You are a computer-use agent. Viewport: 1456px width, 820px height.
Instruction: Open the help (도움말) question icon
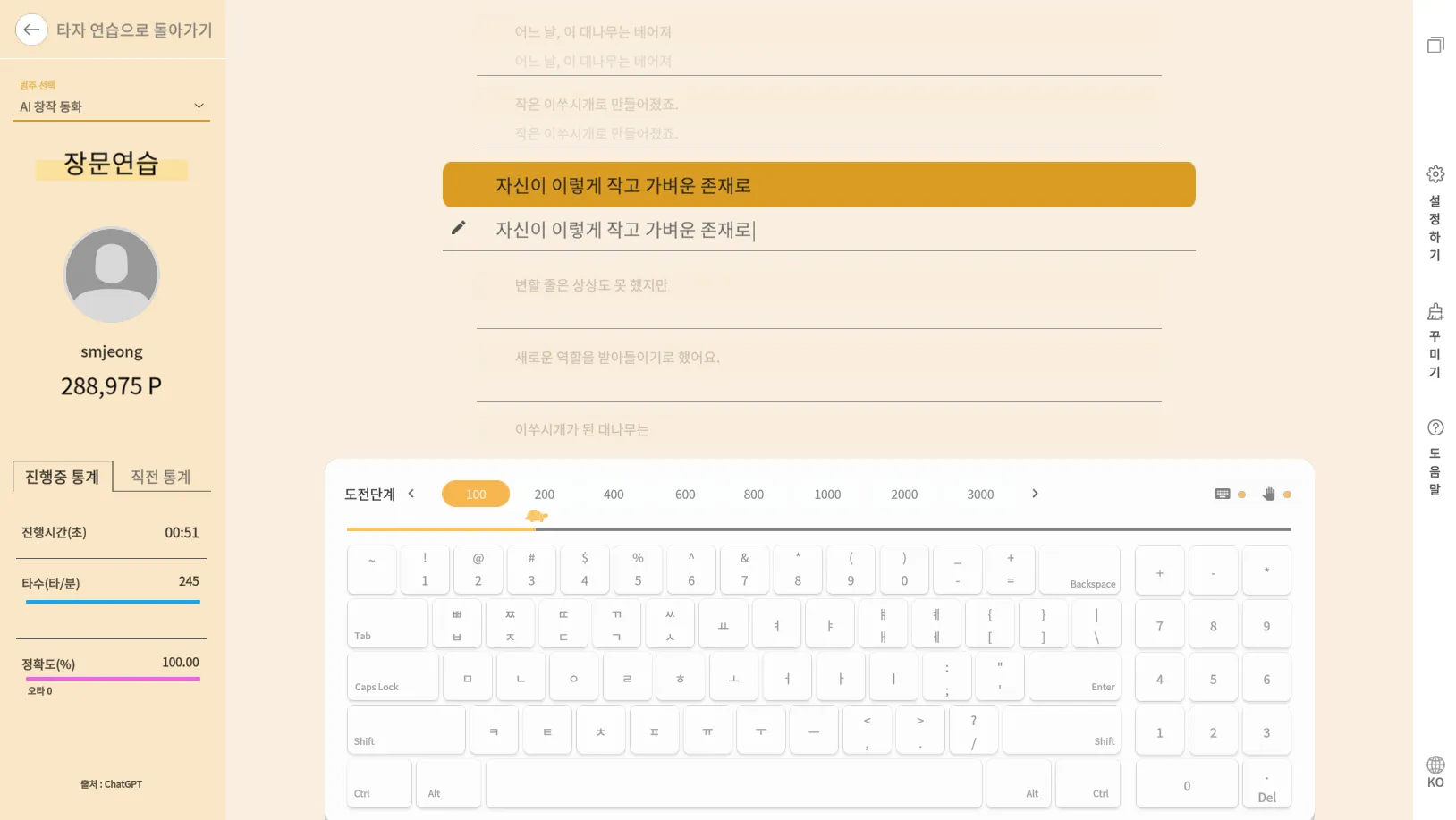coord(1435,427)
